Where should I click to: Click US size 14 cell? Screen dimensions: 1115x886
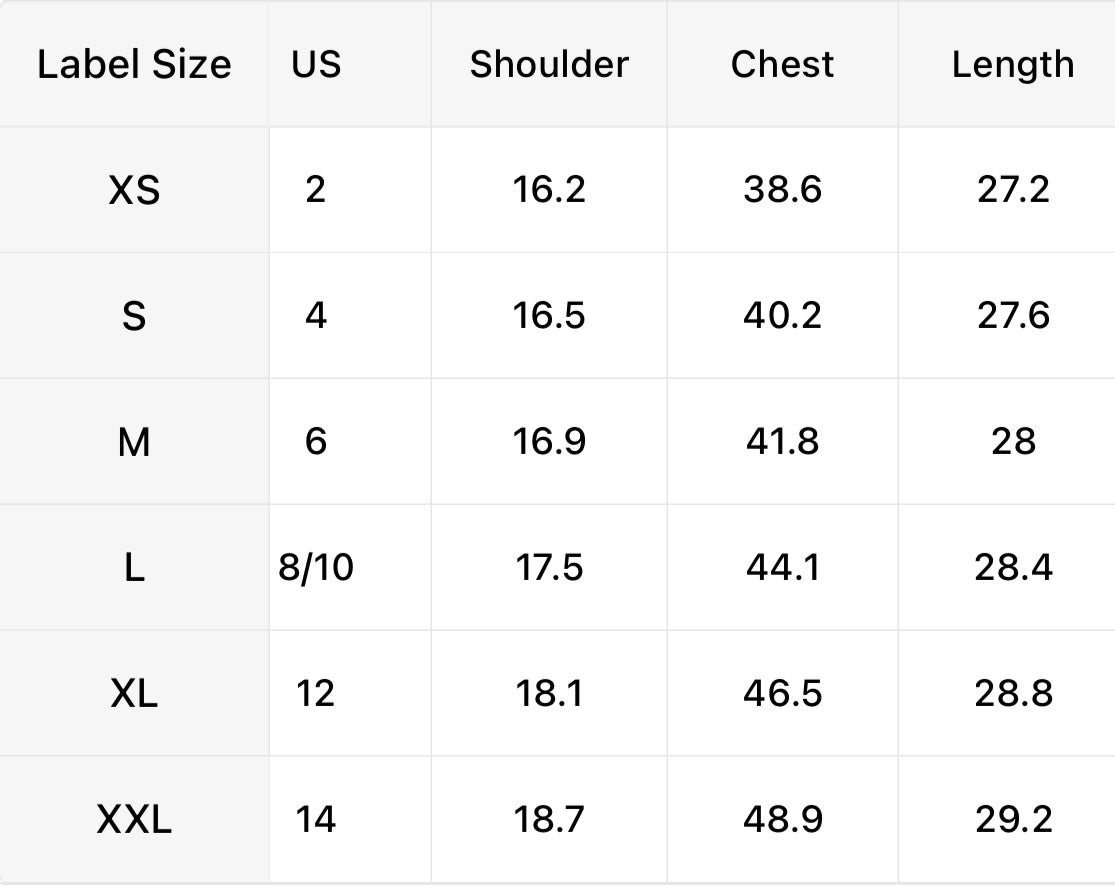316,820
